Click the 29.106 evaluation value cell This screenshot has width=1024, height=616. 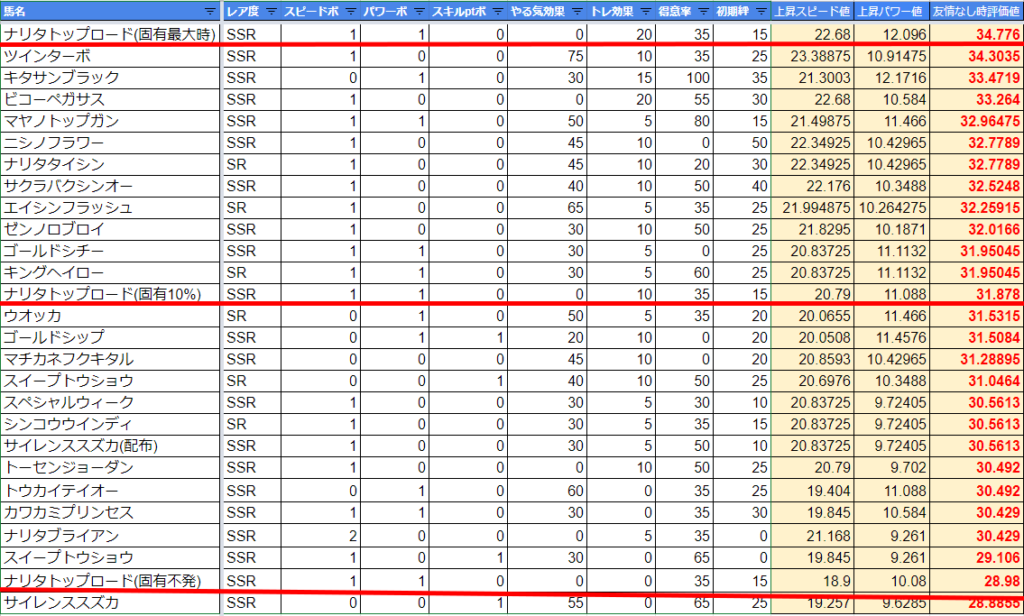click(976, 557)
